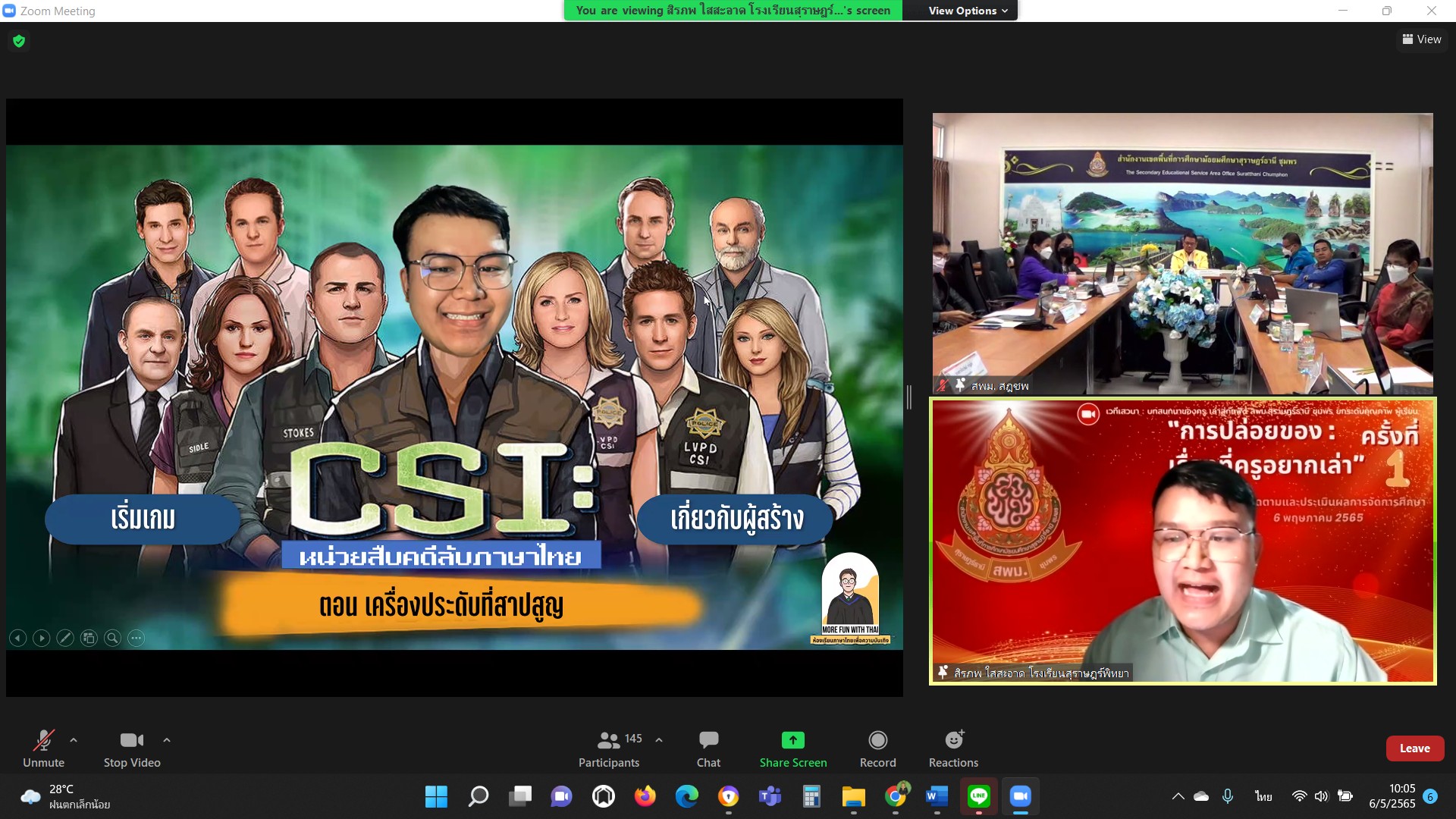Open the View Options dropdown
This screenshot has width=1456, height=819.
pyautogui.click(x=968, y=11)
